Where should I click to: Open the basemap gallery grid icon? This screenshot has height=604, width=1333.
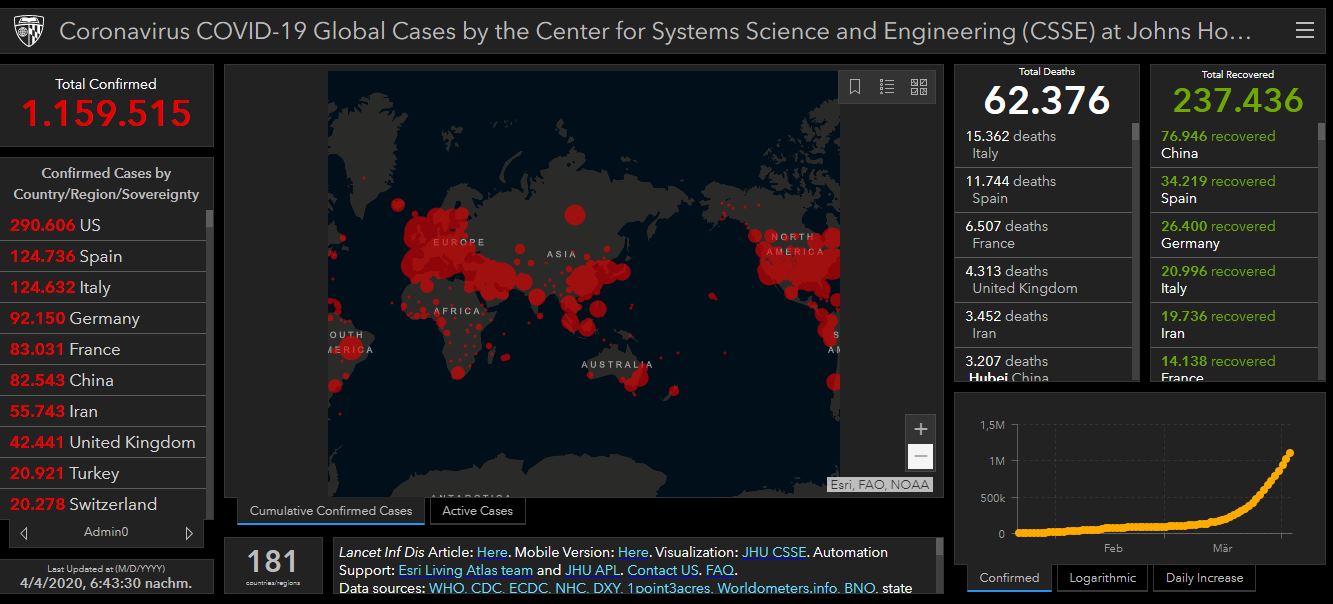[919, 87]
